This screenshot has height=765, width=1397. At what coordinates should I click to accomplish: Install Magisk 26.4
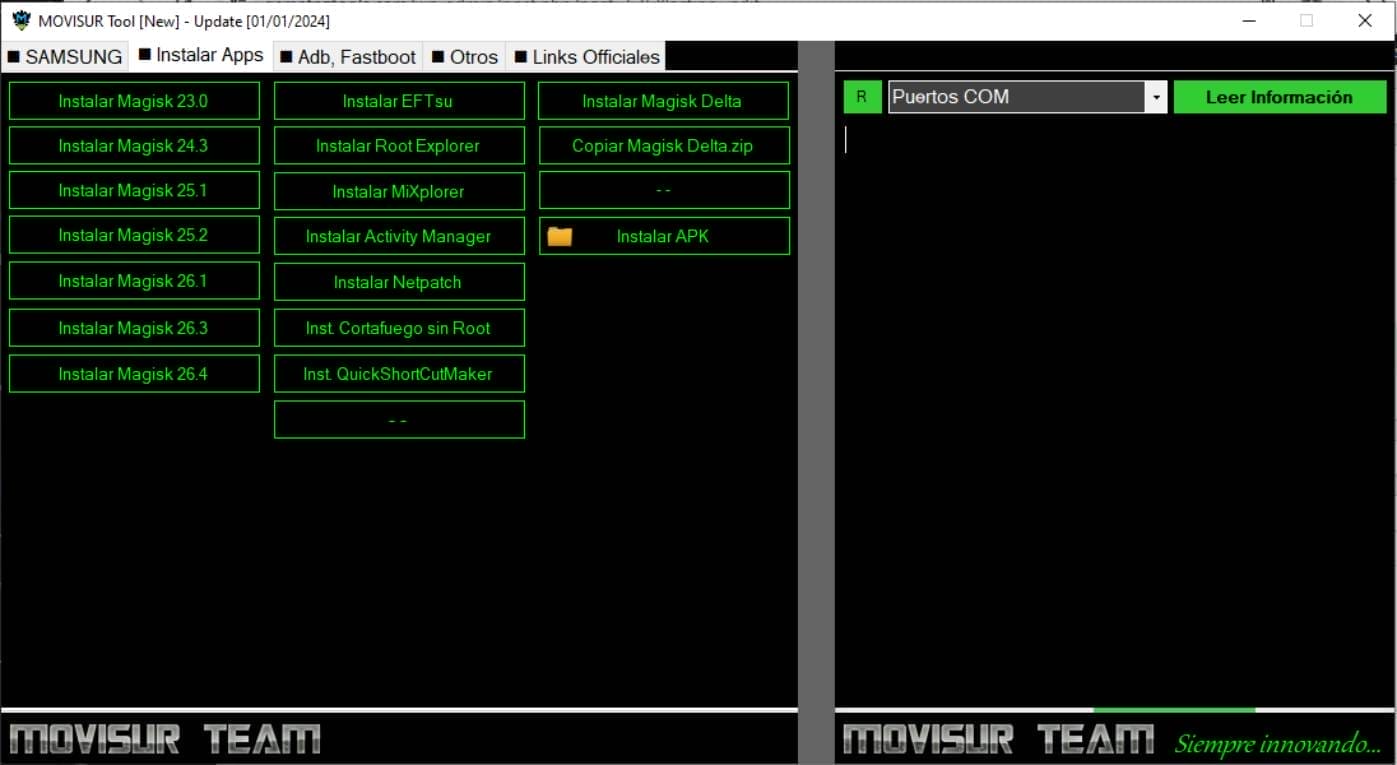pyautogui.click(x=134, y=373)
